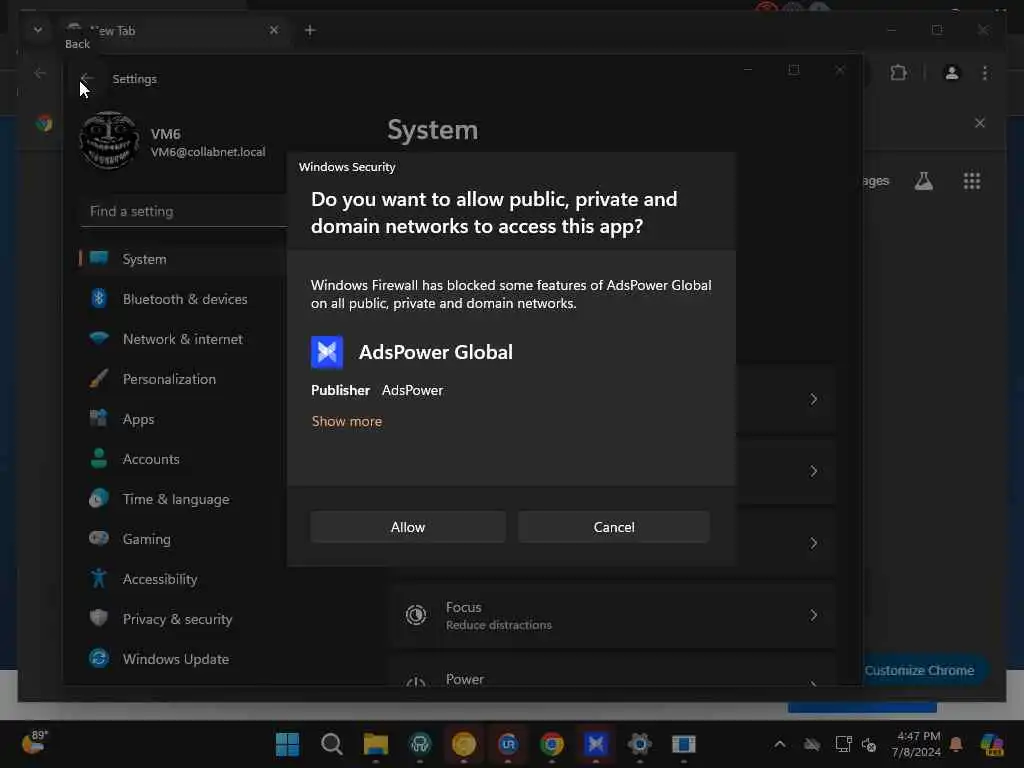
Task: Click the AdsPower Global app icon in dialog
Action: tap(327, 353)
